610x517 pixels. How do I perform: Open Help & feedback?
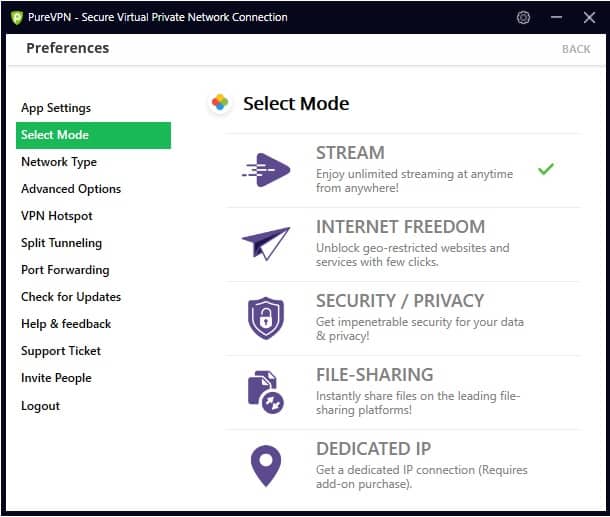[66, 324]
